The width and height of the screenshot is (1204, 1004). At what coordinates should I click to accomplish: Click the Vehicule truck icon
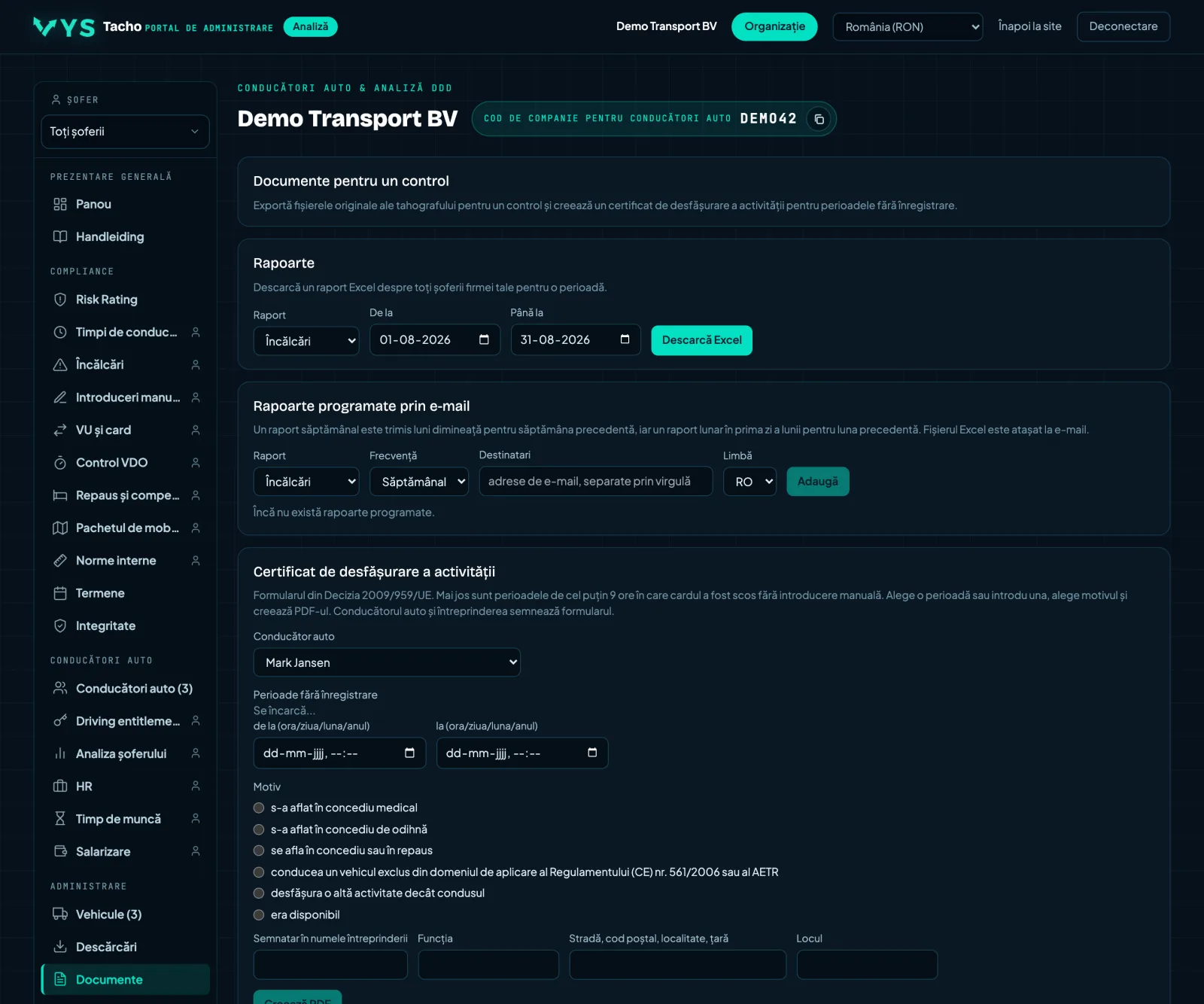(60, 914)
